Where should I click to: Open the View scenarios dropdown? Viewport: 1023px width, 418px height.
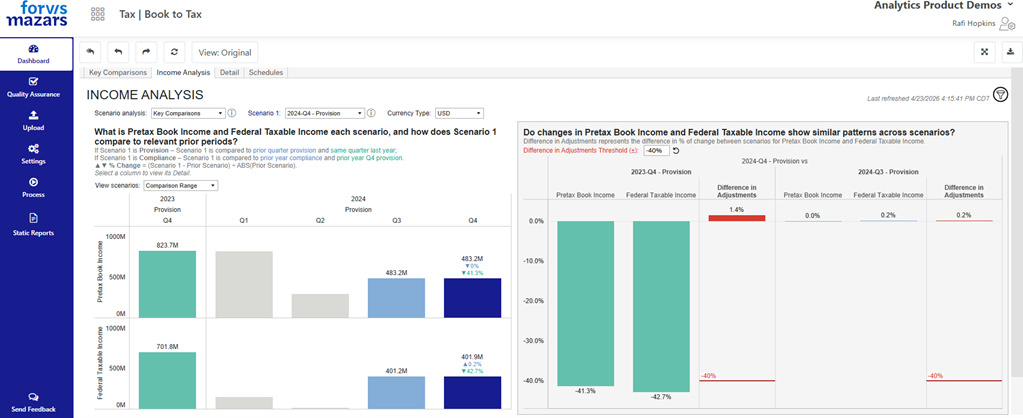click(181, 185)
